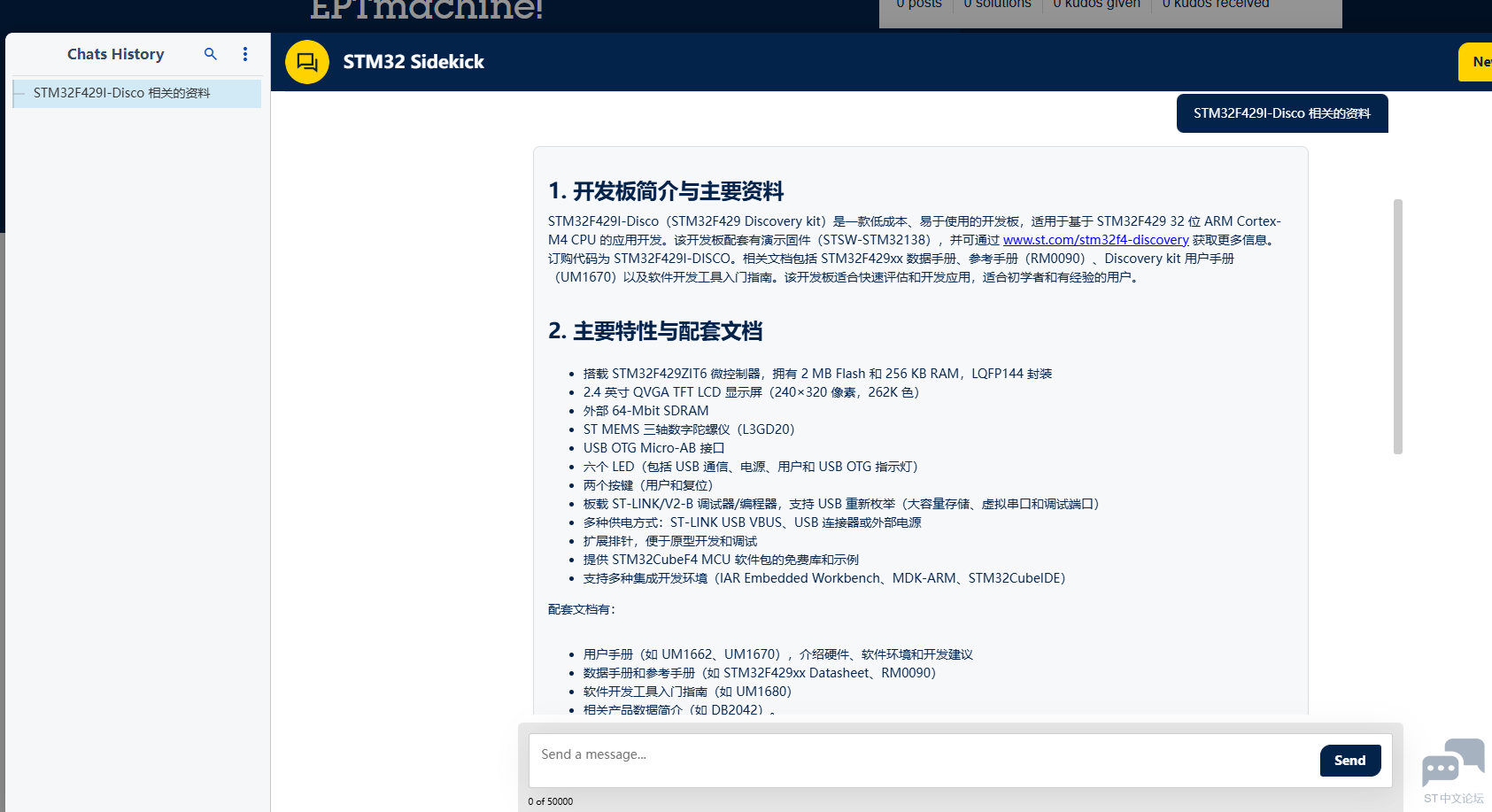Image resolution: width=1492 pixels, height=812 pixels.
Task: Click the ST中文论坛 text label
Action: 1454,797
